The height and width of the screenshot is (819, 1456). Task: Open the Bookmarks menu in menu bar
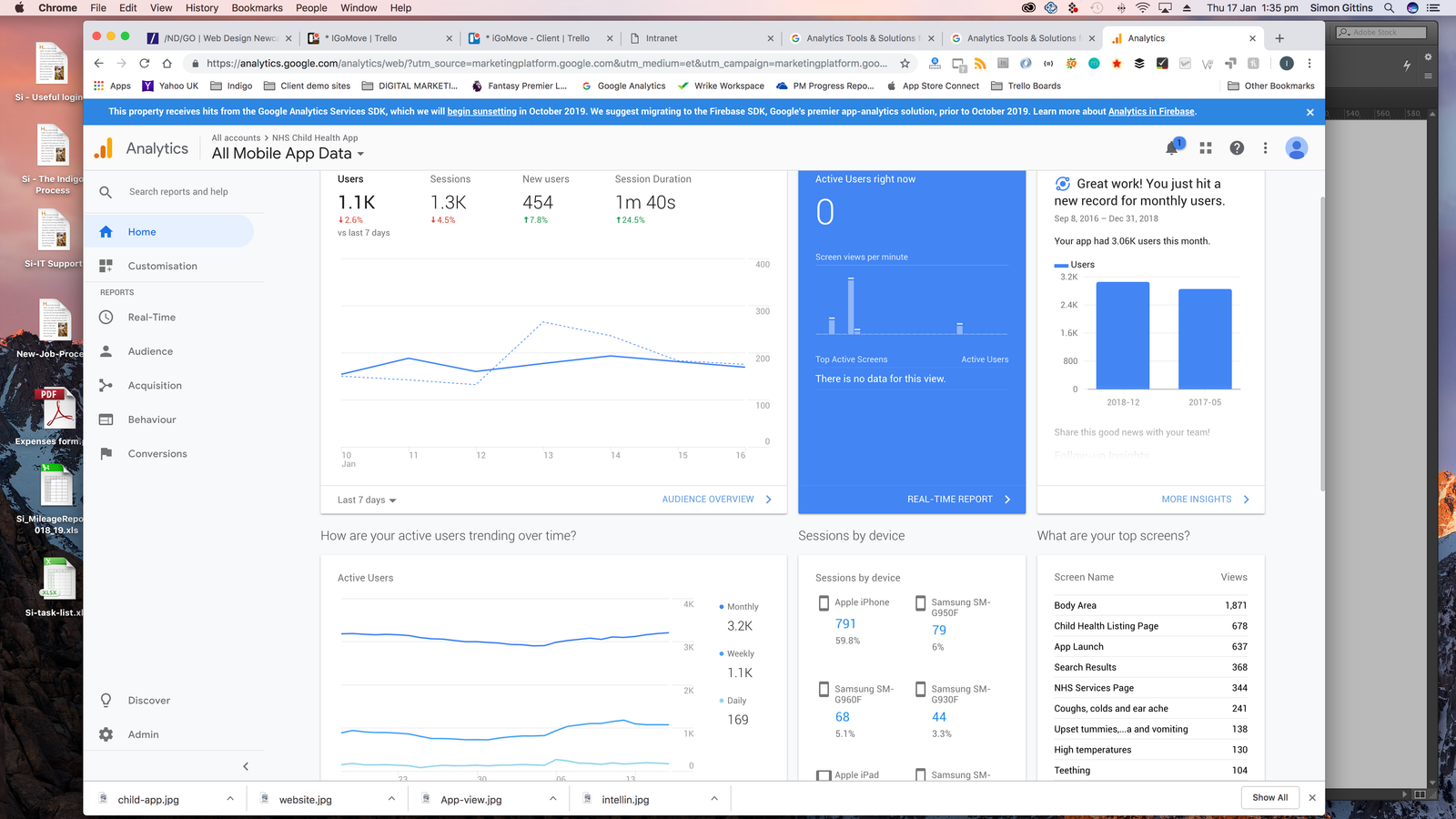click(x=258, y=8)
